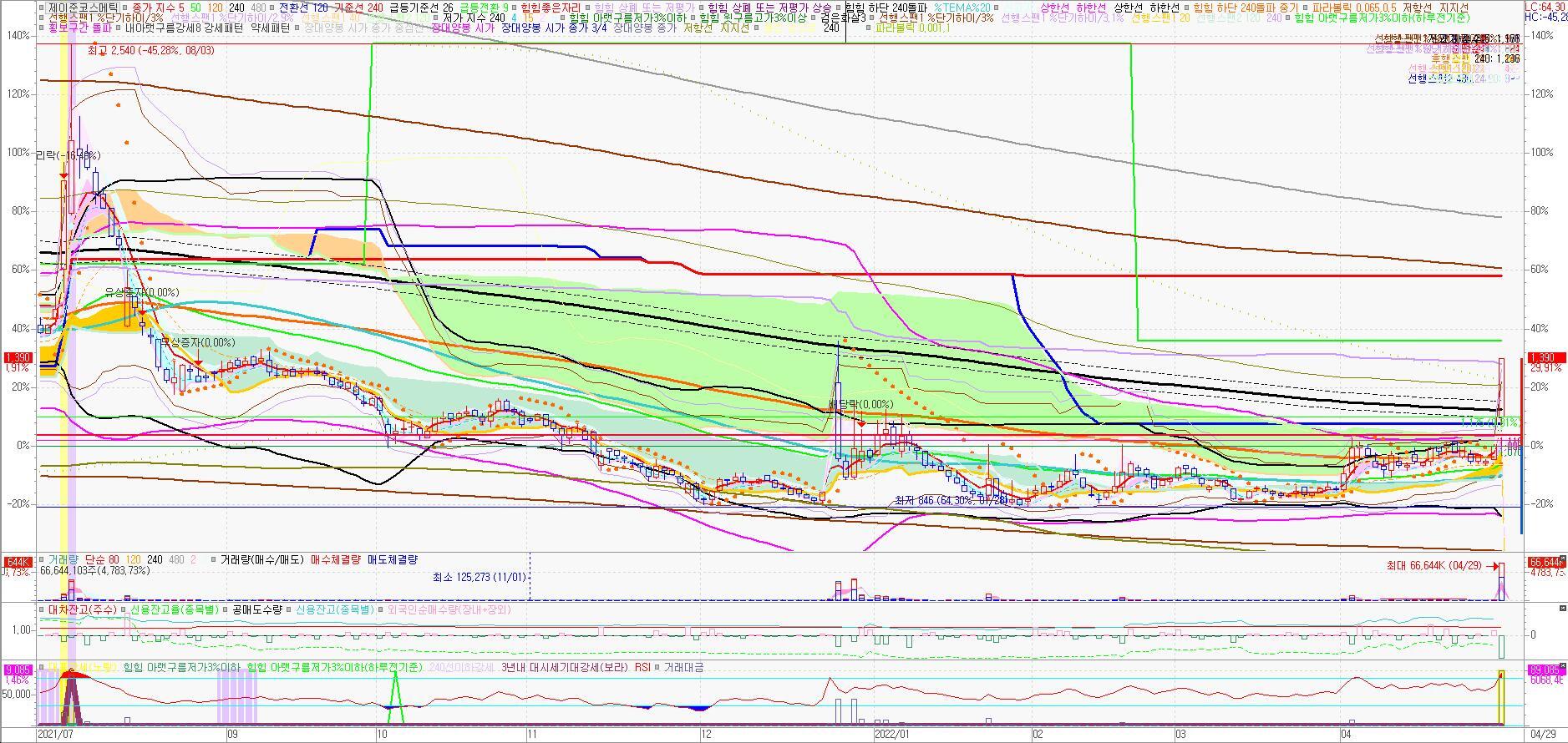This screenshot has height=743, width=1568.
Task: Click the 최저 846 low price marker
Action: (947, 500)
